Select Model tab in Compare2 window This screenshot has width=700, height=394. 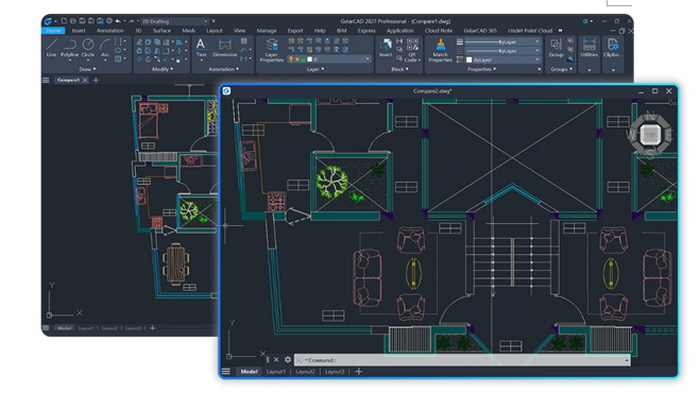249,371
